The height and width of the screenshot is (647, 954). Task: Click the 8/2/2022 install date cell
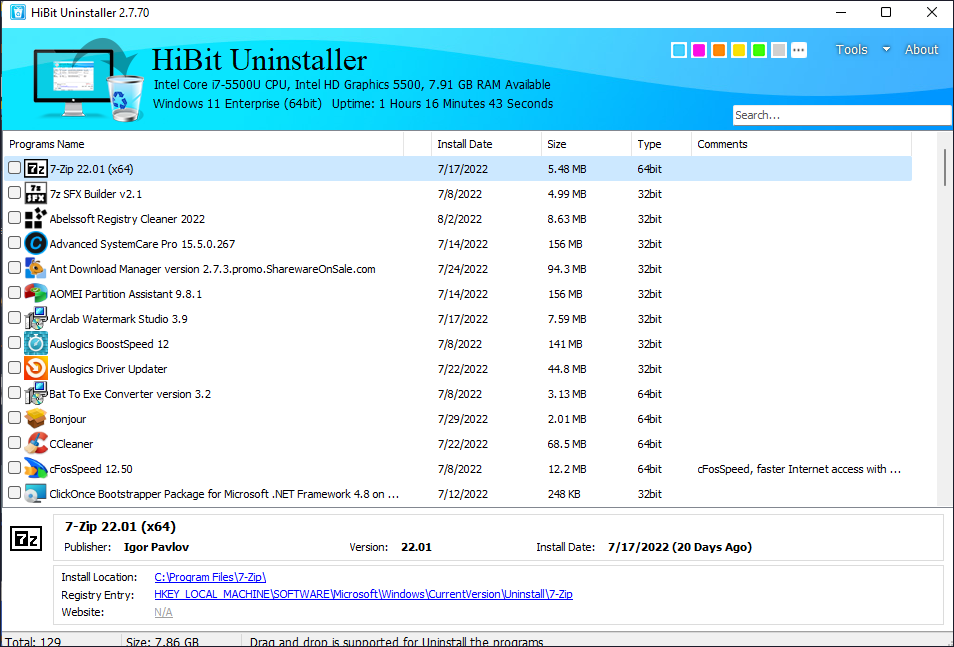point(459,219)
